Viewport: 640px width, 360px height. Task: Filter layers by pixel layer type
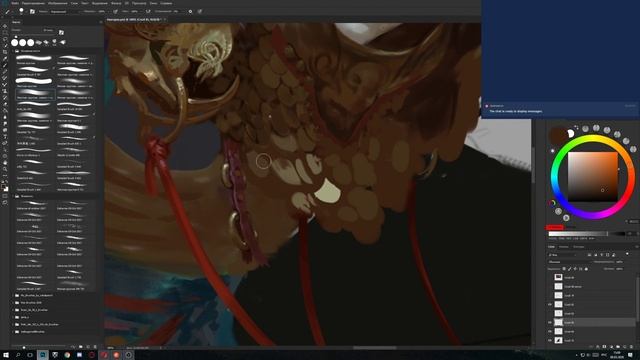tap(590, 255)
